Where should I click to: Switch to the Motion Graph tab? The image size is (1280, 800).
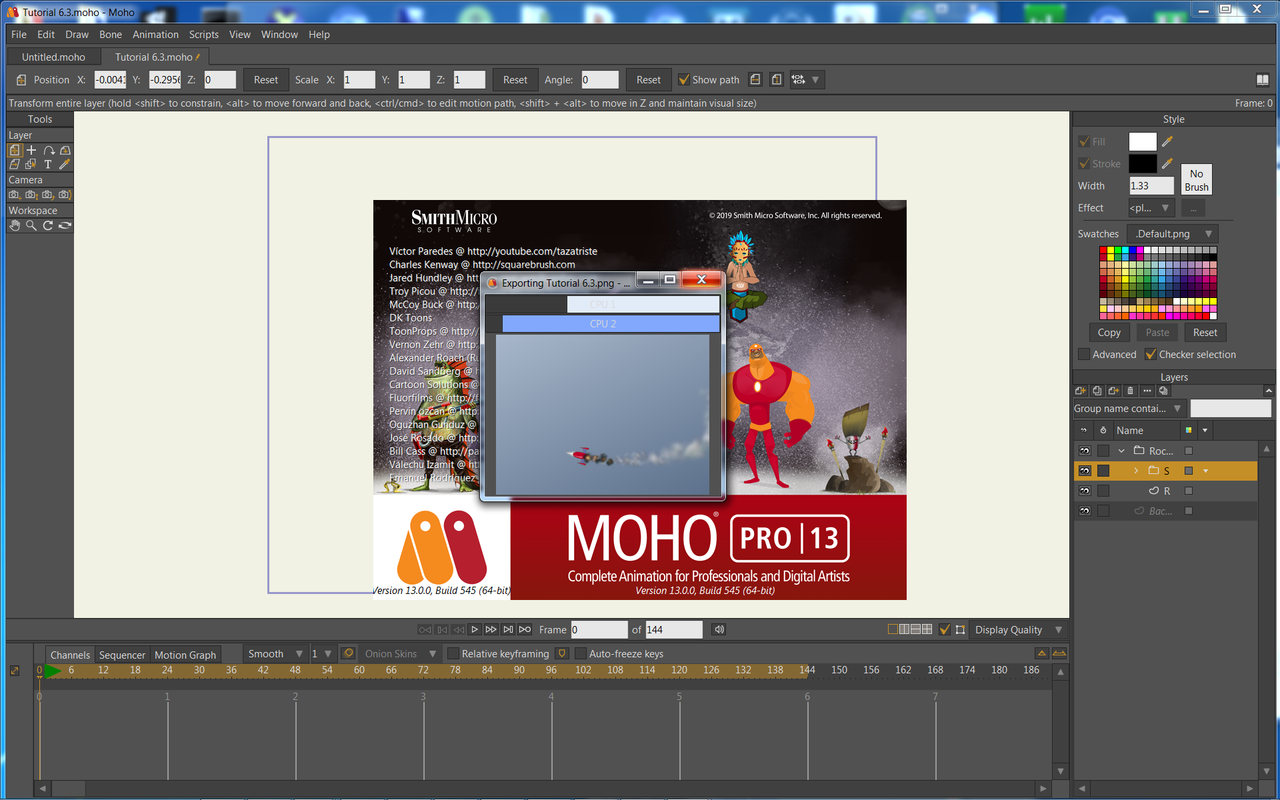[x=185, y=654]
